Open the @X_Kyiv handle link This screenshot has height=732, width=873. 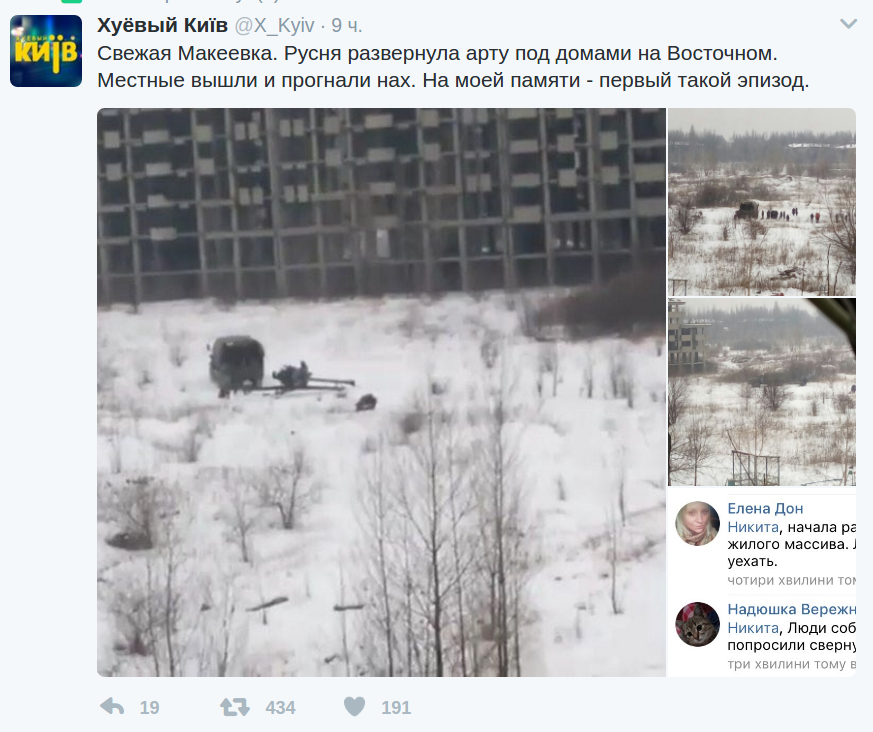tap(274, 26)
